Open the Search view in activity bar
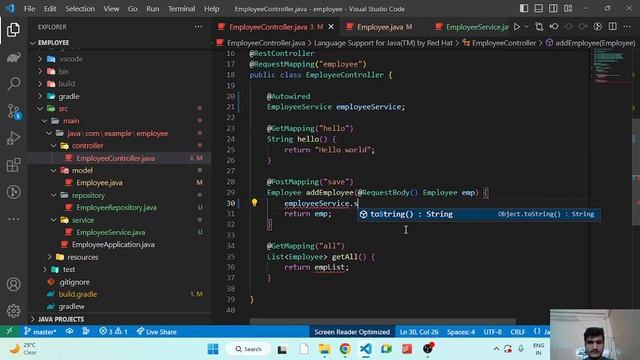Image resolution: width=640 pixels, height=360 pixels. pyautogui.click(x=13, y=84)
